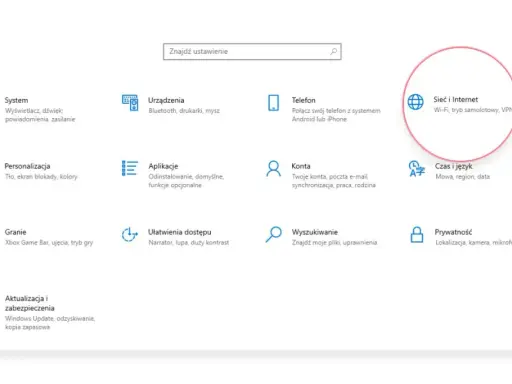
Task: Open Sieć i Internet title
Action: 456,99
